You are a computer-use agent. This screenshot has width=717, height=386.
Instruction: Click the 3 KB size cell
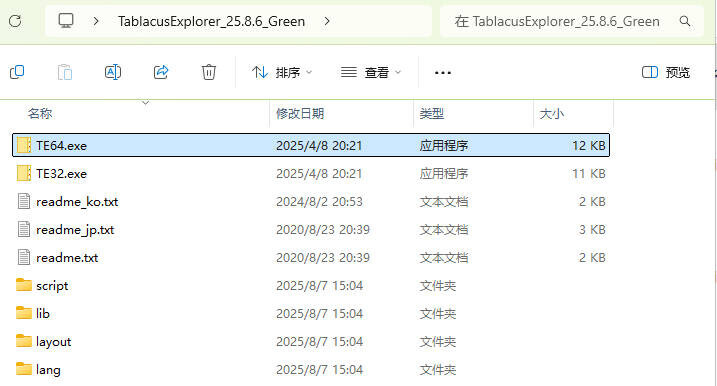[592, 230]
